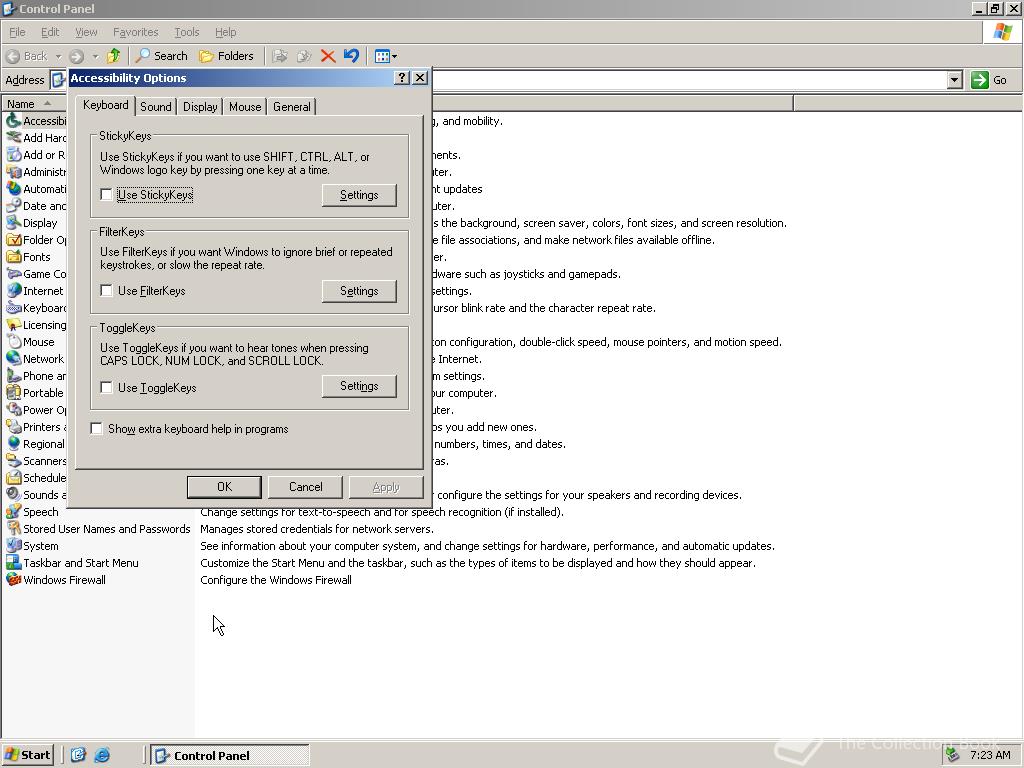Switch to the Mouse tab

pos(245,106)
